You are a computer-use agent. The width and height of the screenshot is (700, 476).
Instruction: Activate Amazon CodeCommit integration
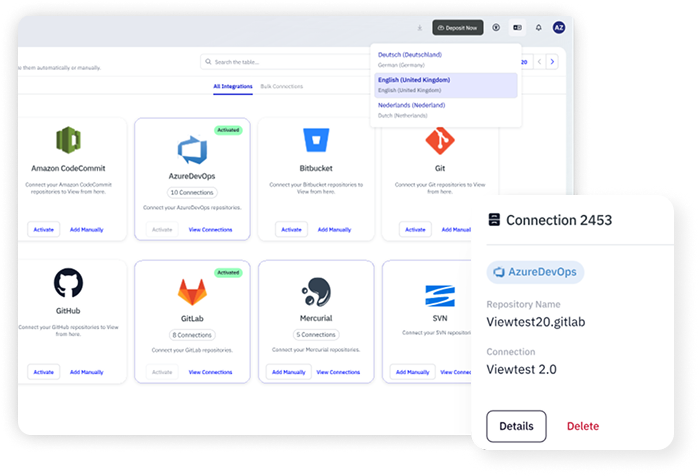point(44,230)
